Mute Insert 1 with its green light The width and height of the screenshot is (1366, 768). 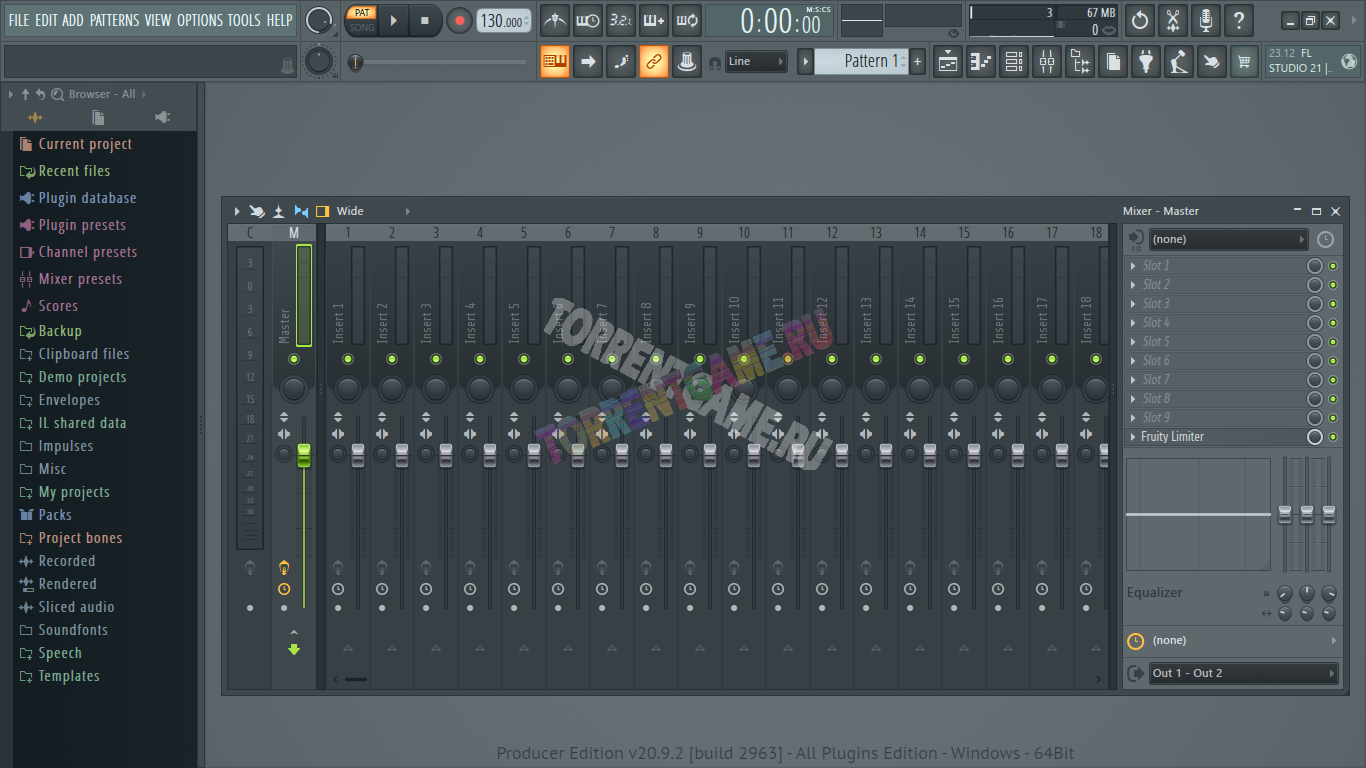348,359
